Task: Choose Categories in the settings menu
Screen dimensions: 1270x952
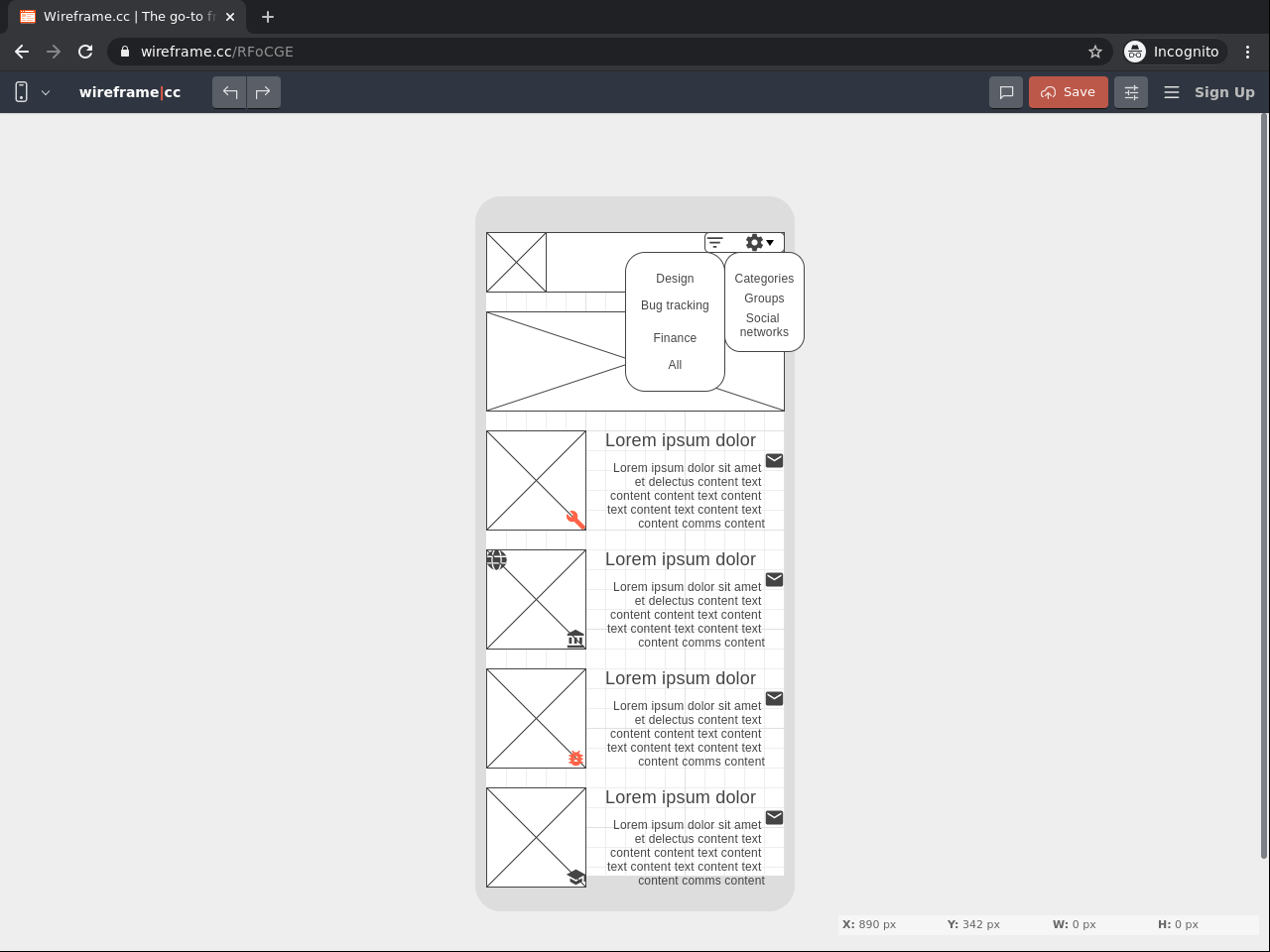Action: (x=764, y=279)
